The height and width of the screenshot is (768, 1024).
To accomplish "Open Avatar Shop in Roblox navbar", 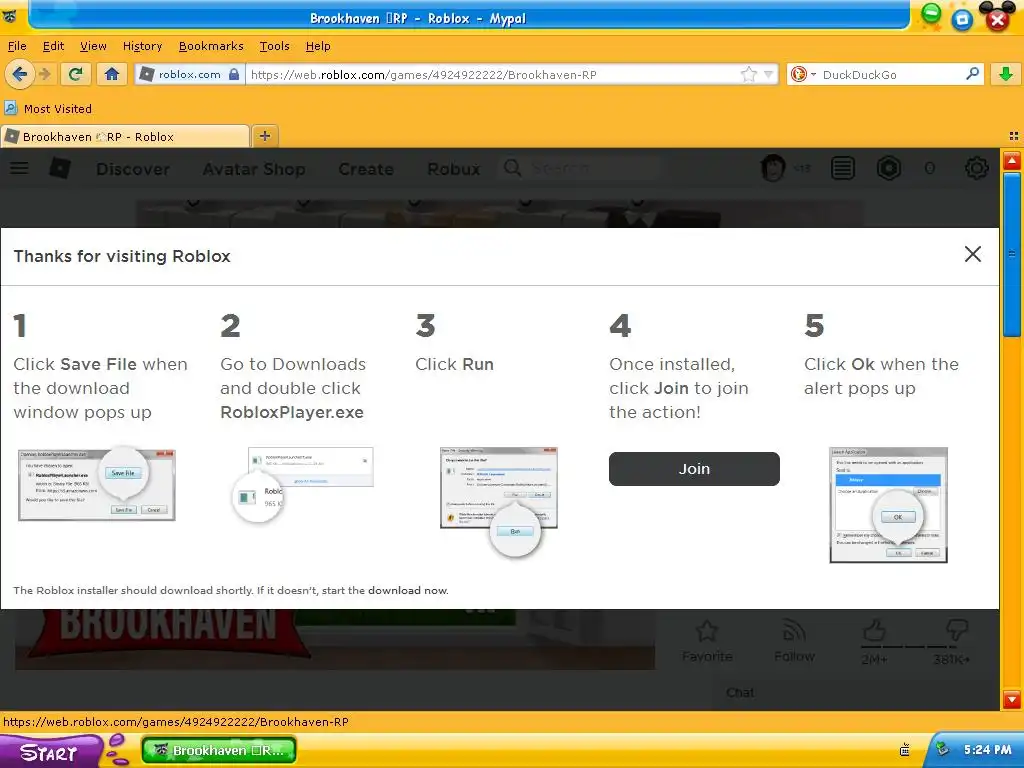I will (253, 169).
